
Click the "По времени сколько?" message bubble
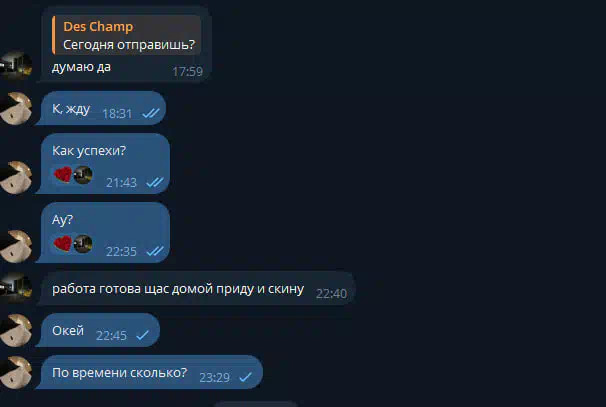tap(151, 372)
